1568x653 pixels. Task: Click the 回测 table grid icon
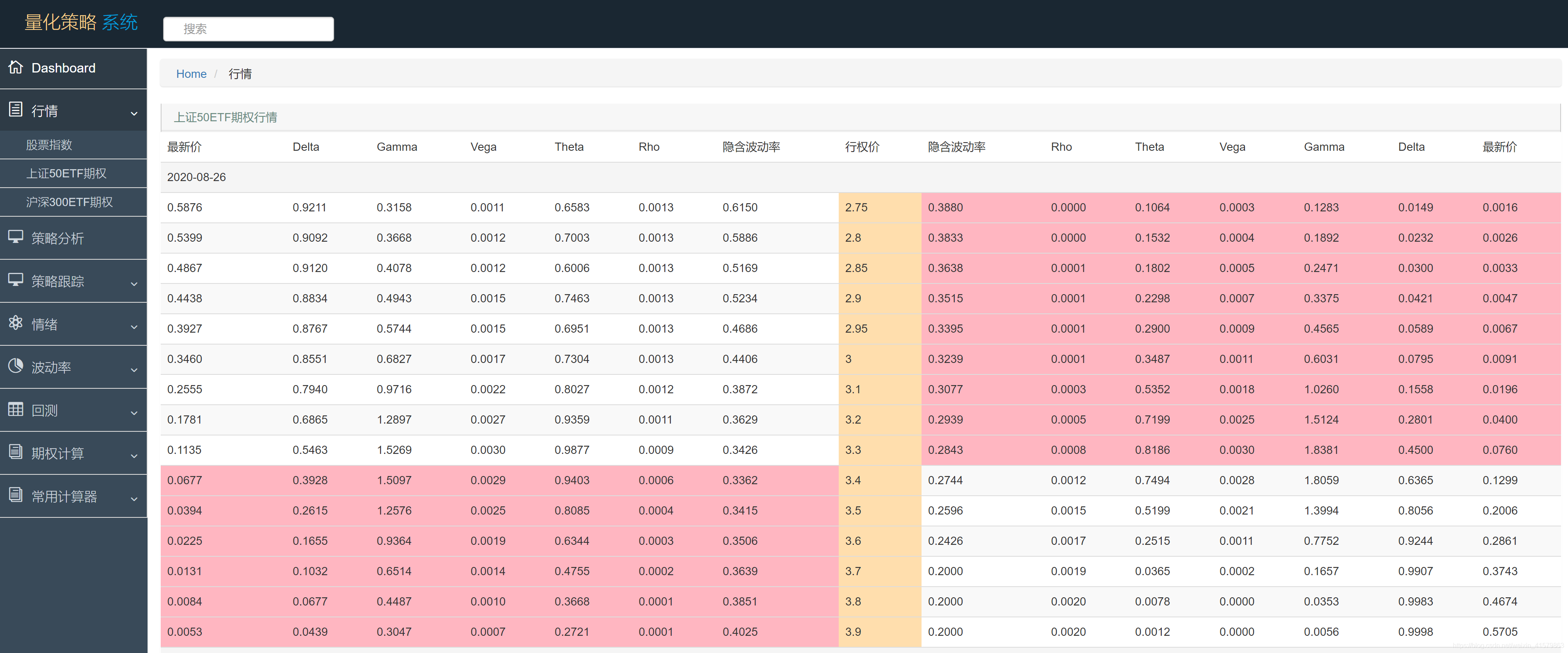(16, 409)
